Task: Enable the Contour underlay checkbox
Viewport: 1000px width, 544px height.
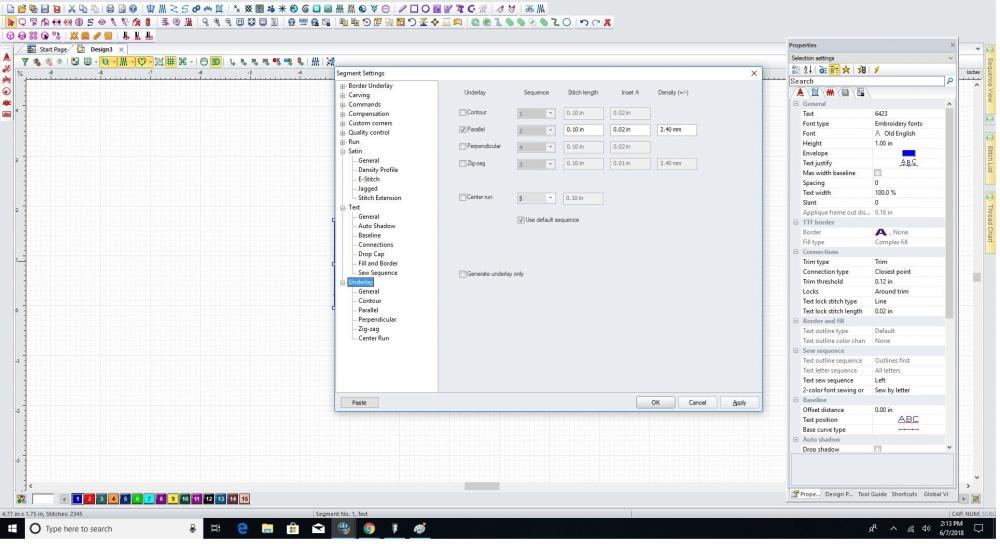Action: pos(462,113)
